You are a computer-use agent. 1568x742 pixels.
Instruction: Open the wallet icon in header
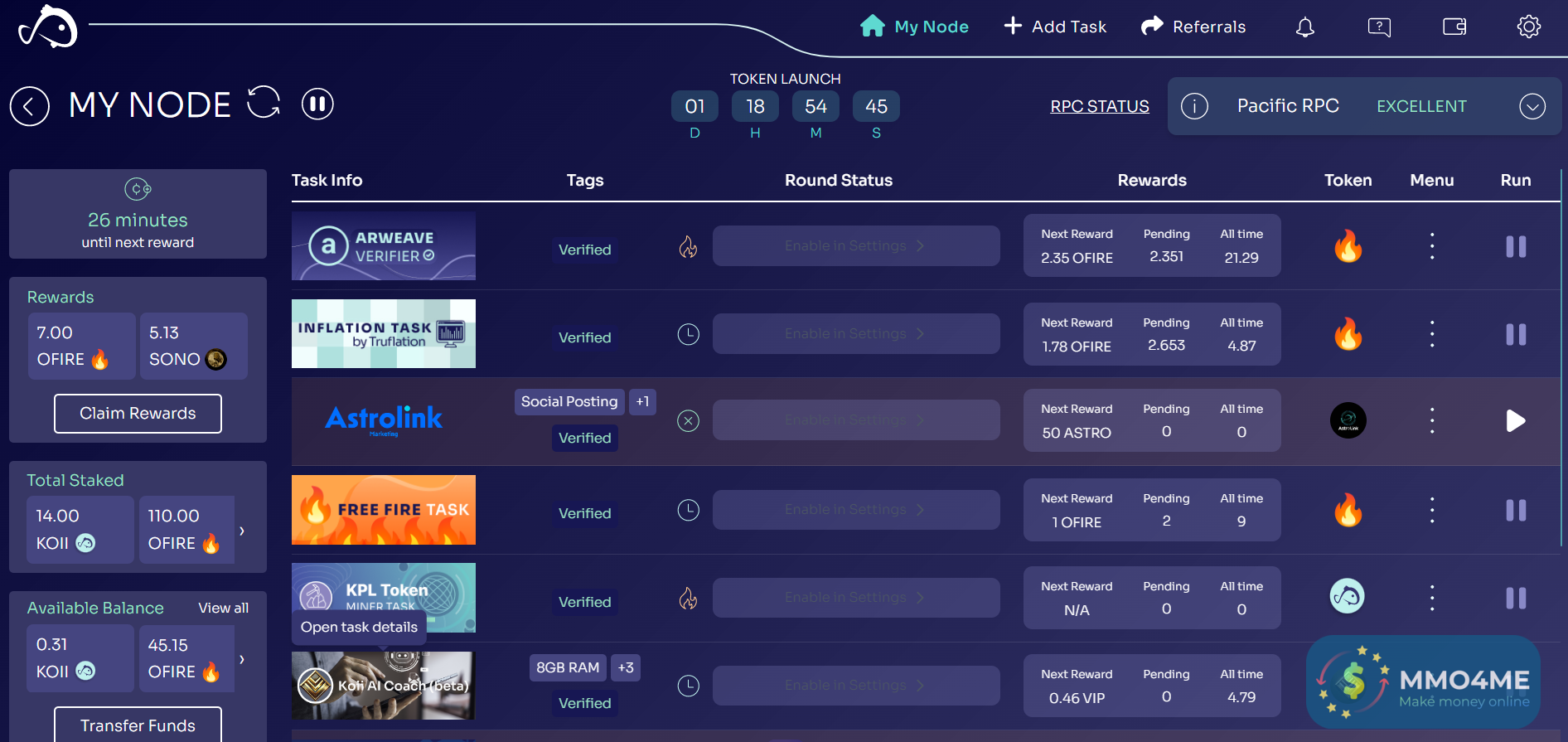point(1454,27)
